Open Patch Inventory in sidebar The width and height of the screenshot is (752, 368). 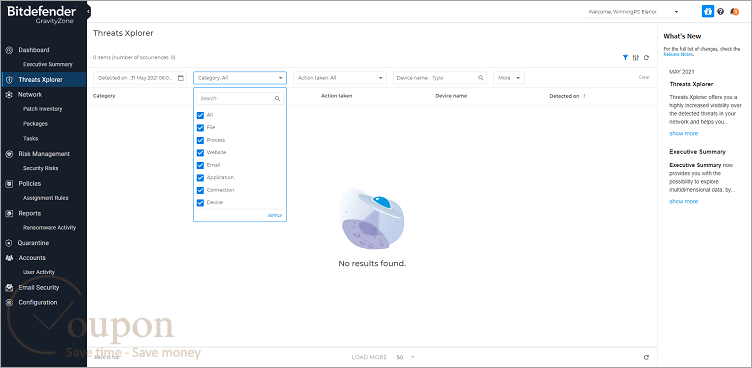tap(43, 109)
